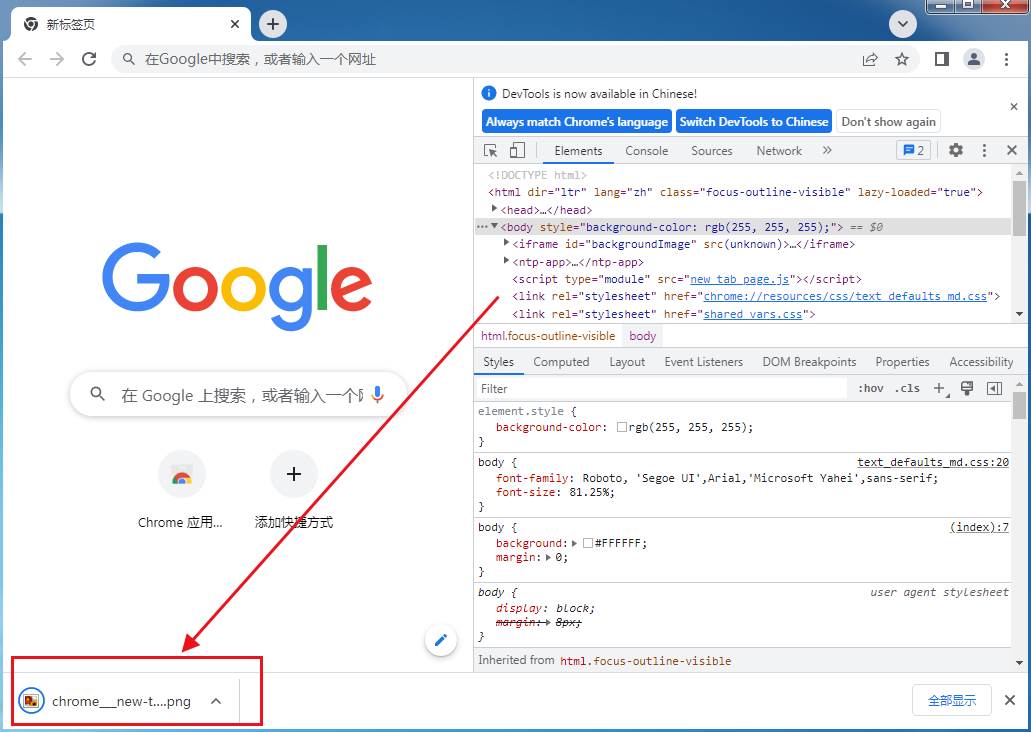Click the rgb(255, 255, 255) color swatch
The image size is (1031, 732).
[x=621, y=427]
